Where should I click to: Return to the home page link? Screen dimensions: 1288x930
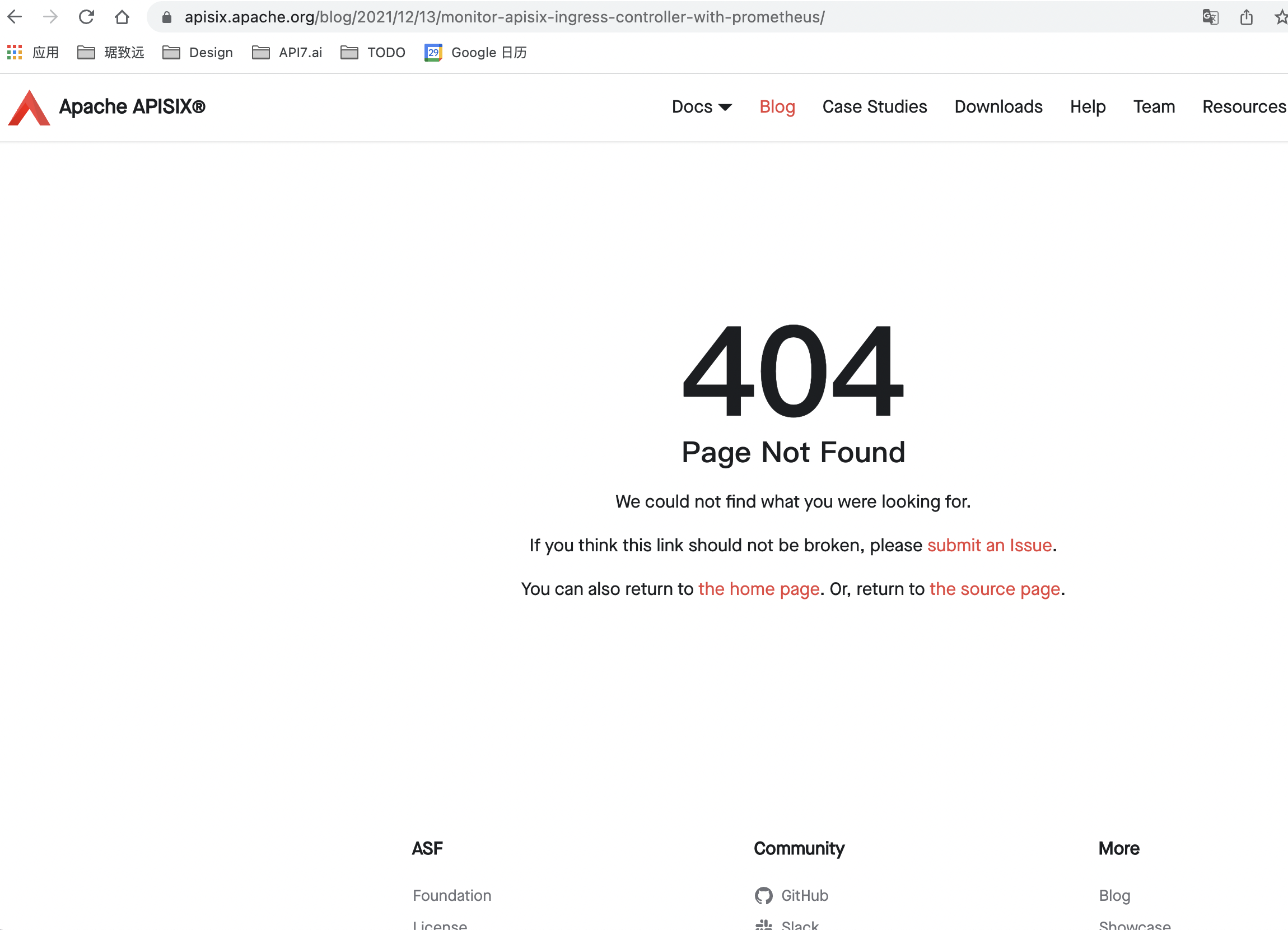[759, 589]
